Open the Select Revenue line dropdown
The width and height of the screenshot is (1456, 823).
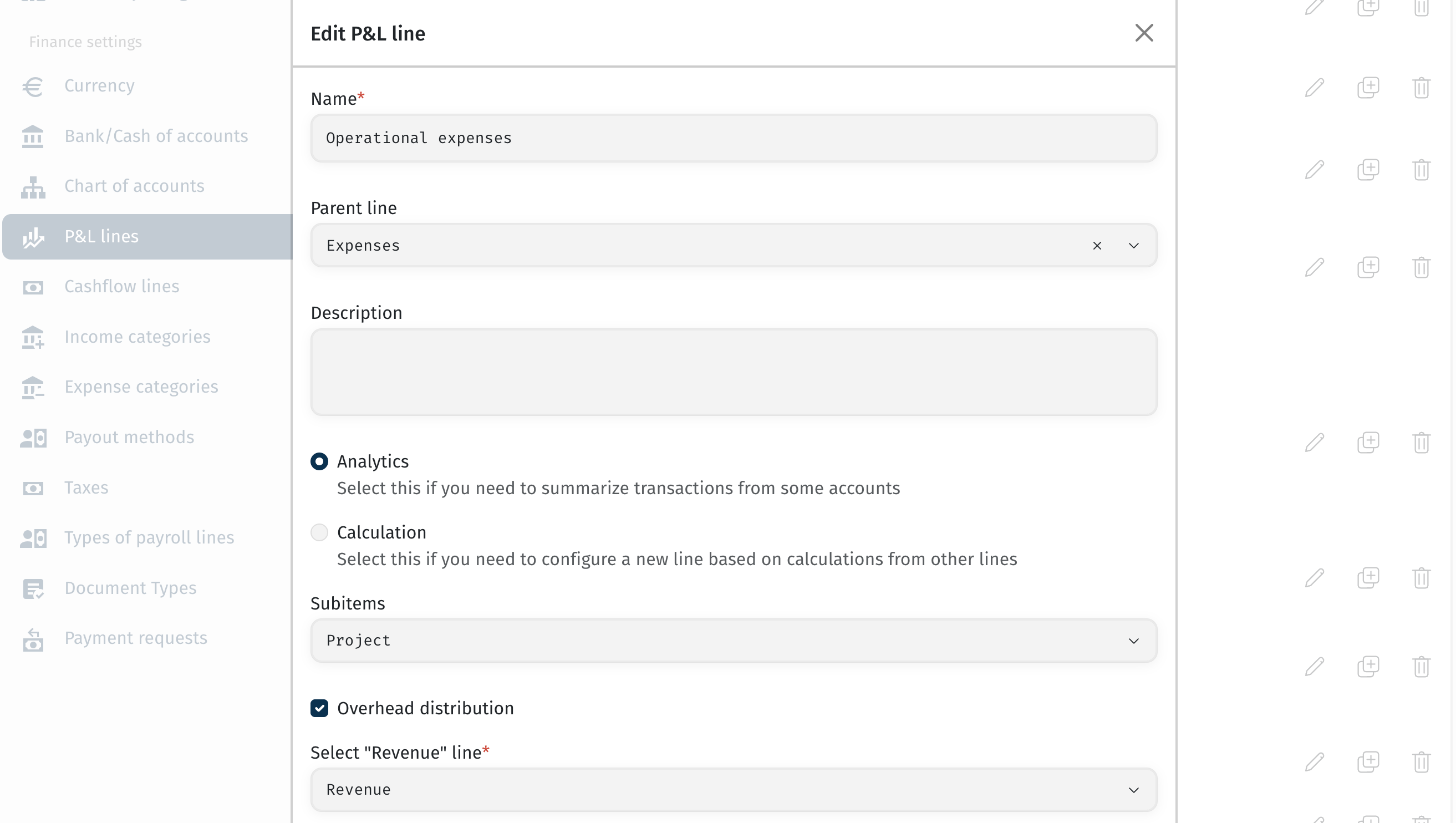coord(734,790)
